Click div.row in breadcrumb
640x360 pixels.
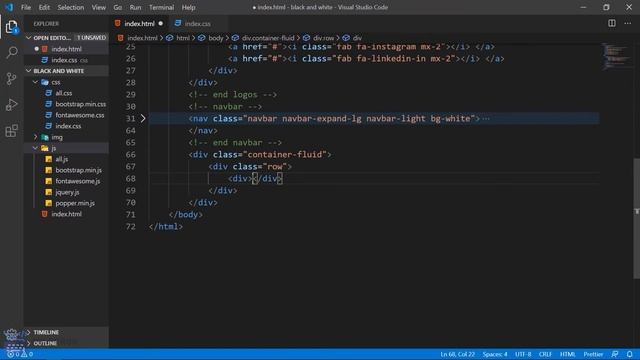coord(323,38)
